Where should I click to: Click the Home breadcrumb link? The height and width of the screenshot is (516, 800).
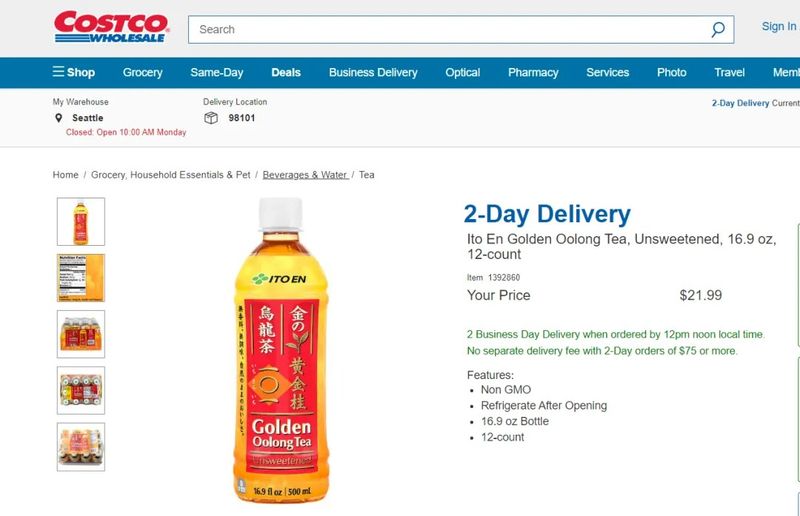(65, 175)
